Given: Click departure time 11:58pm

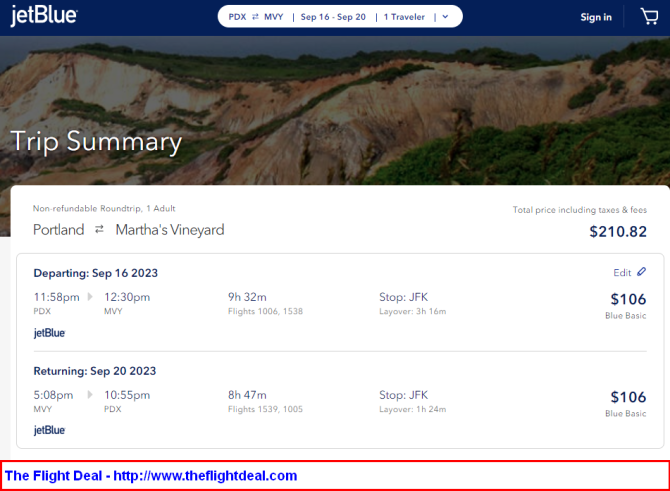Looking at the screenshot, I should click(x=56, y=297).
